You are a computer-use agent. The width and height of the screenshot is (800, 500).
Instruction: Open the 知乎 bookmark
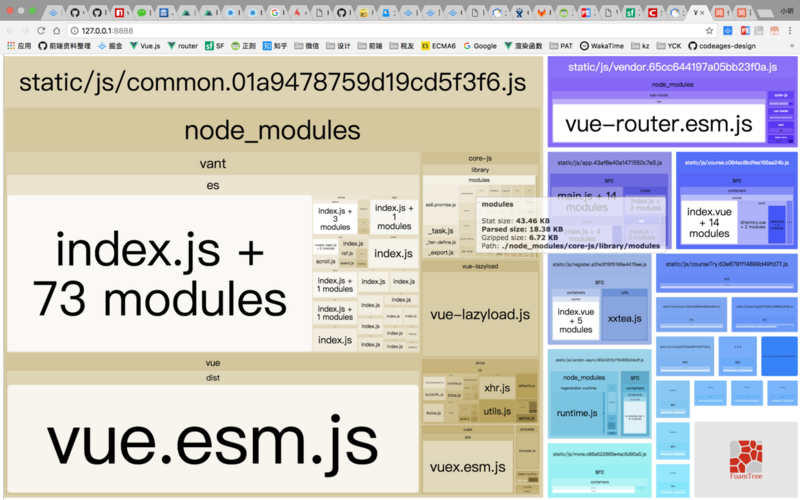(x=275, y=46)
